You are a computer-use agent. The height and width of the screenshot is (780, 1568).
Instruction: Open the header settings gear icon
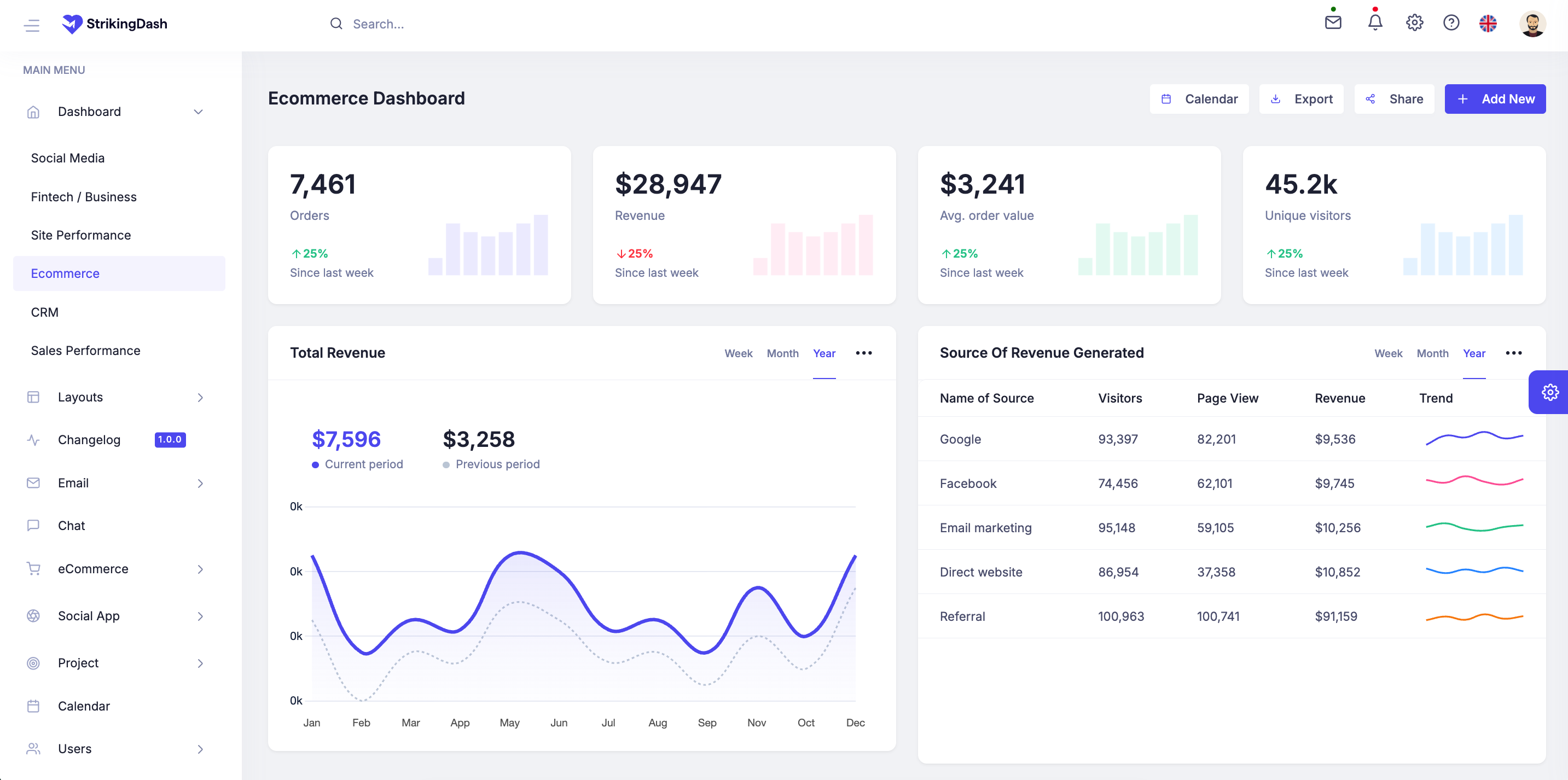1415,22
